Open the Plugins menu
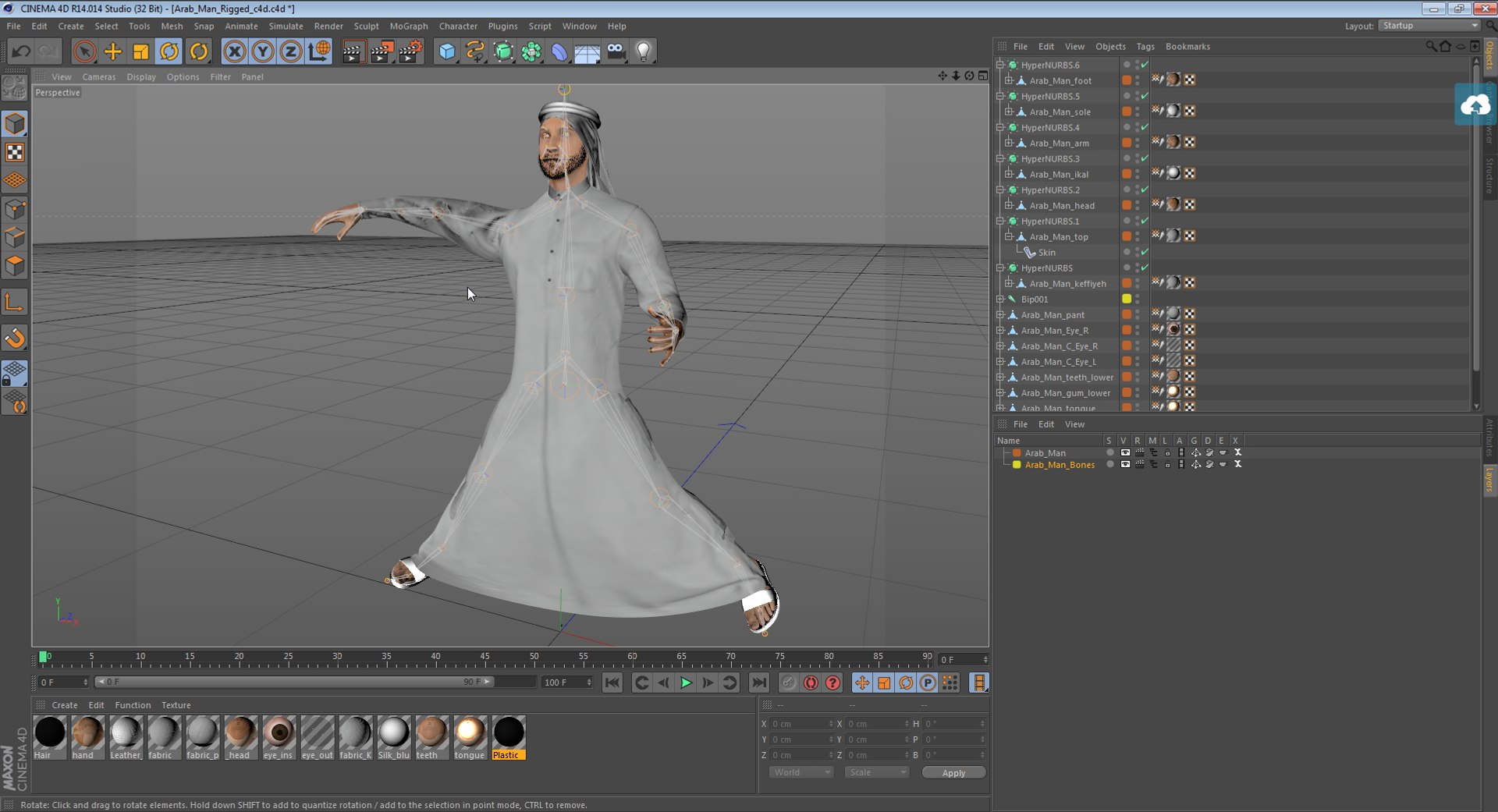 pyautogui.click(x=502, y=26)
